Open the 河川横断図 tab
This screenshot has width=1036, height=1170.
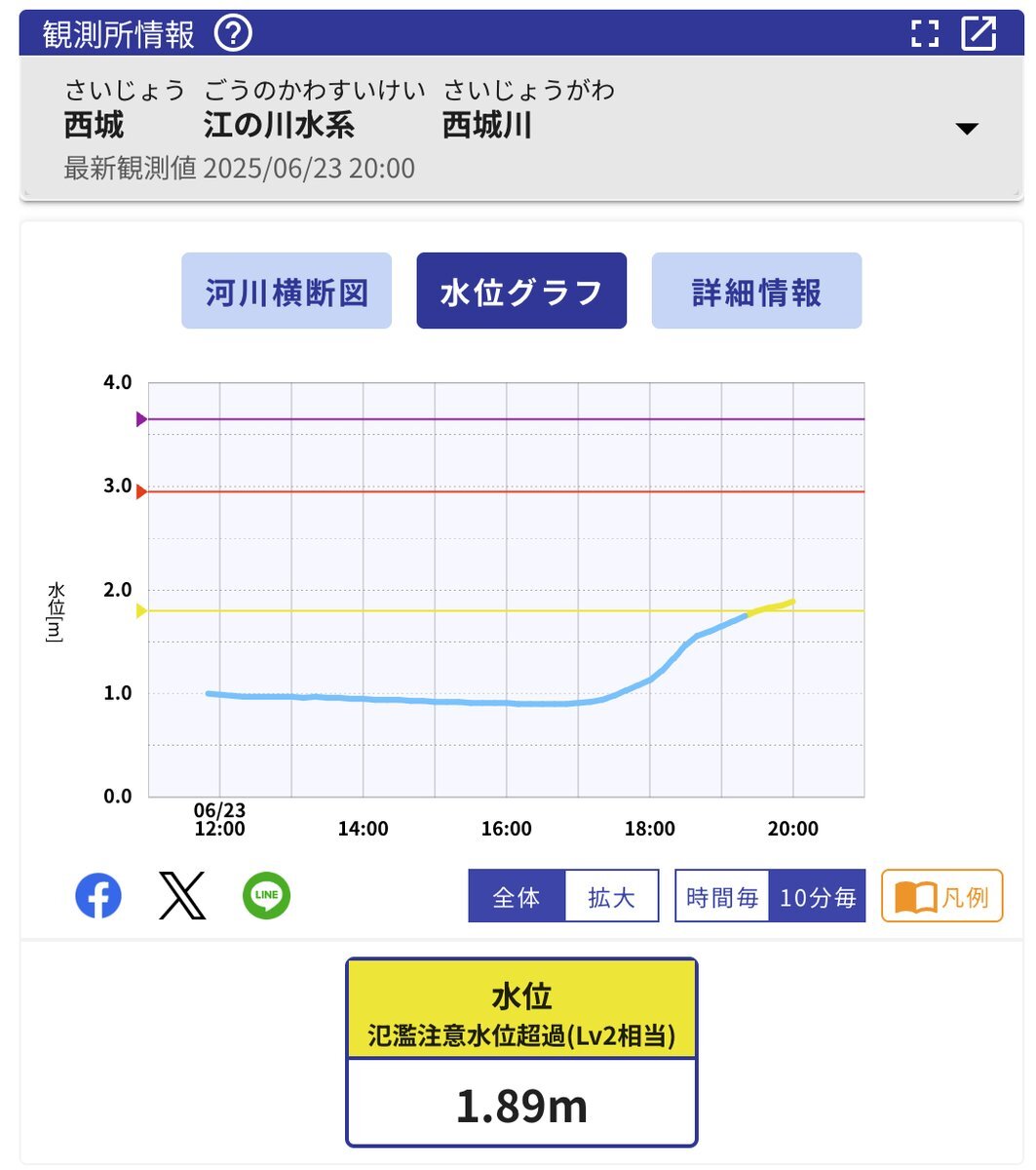(x=287, y=291)
